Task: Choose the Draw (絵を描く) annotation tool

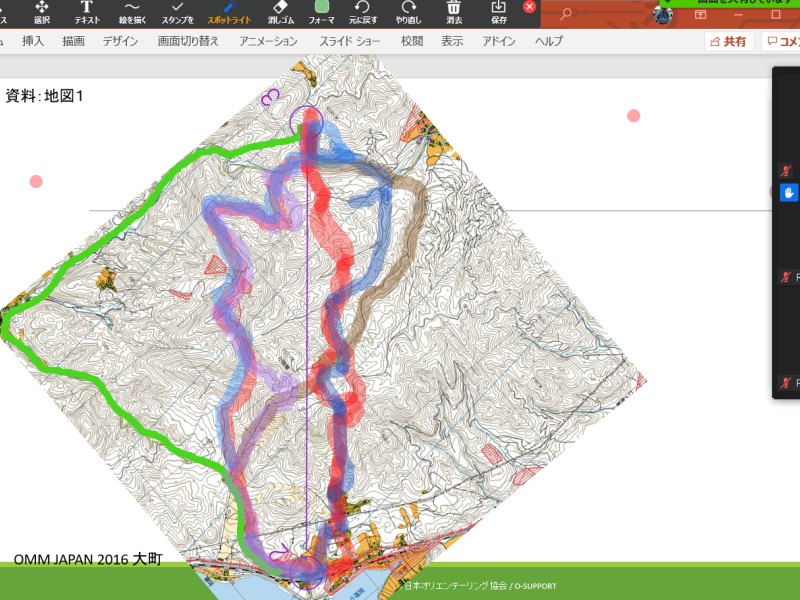Action: pos(131,12)
